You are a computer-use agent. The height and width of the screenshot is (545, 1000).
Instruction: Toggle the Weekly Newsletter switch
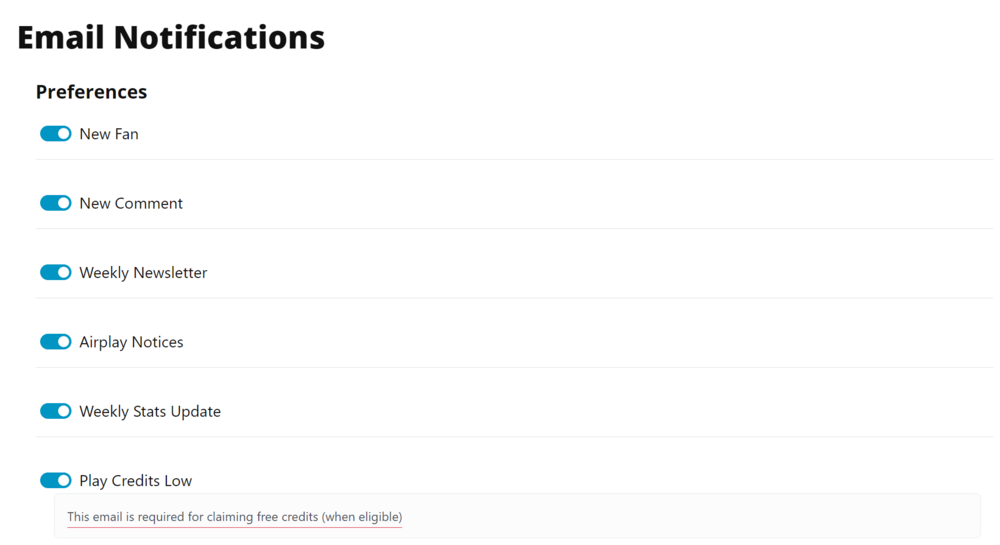[x=56, y=272]
